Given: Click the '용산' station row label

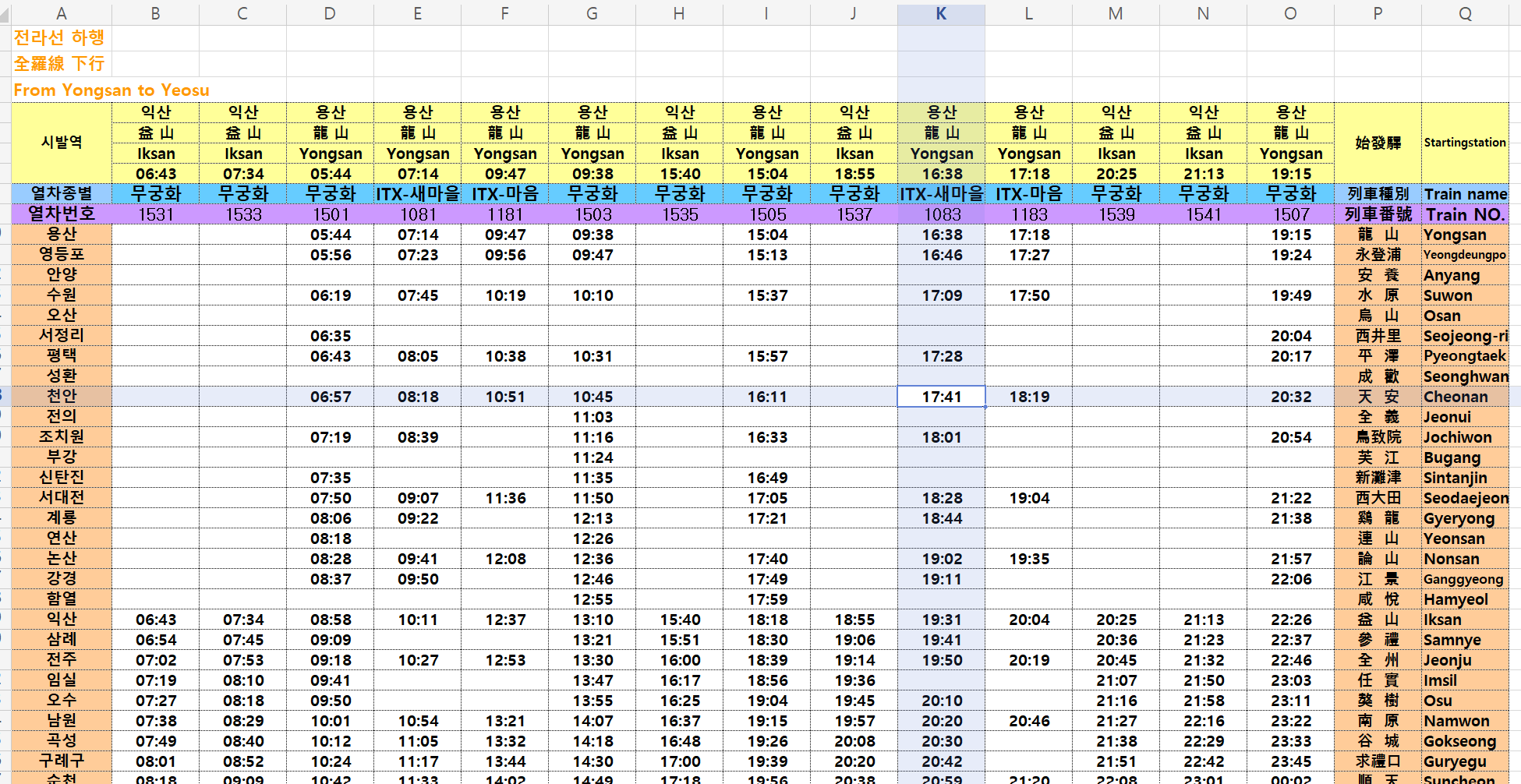Looking at the screenshot, I should 62,234.
